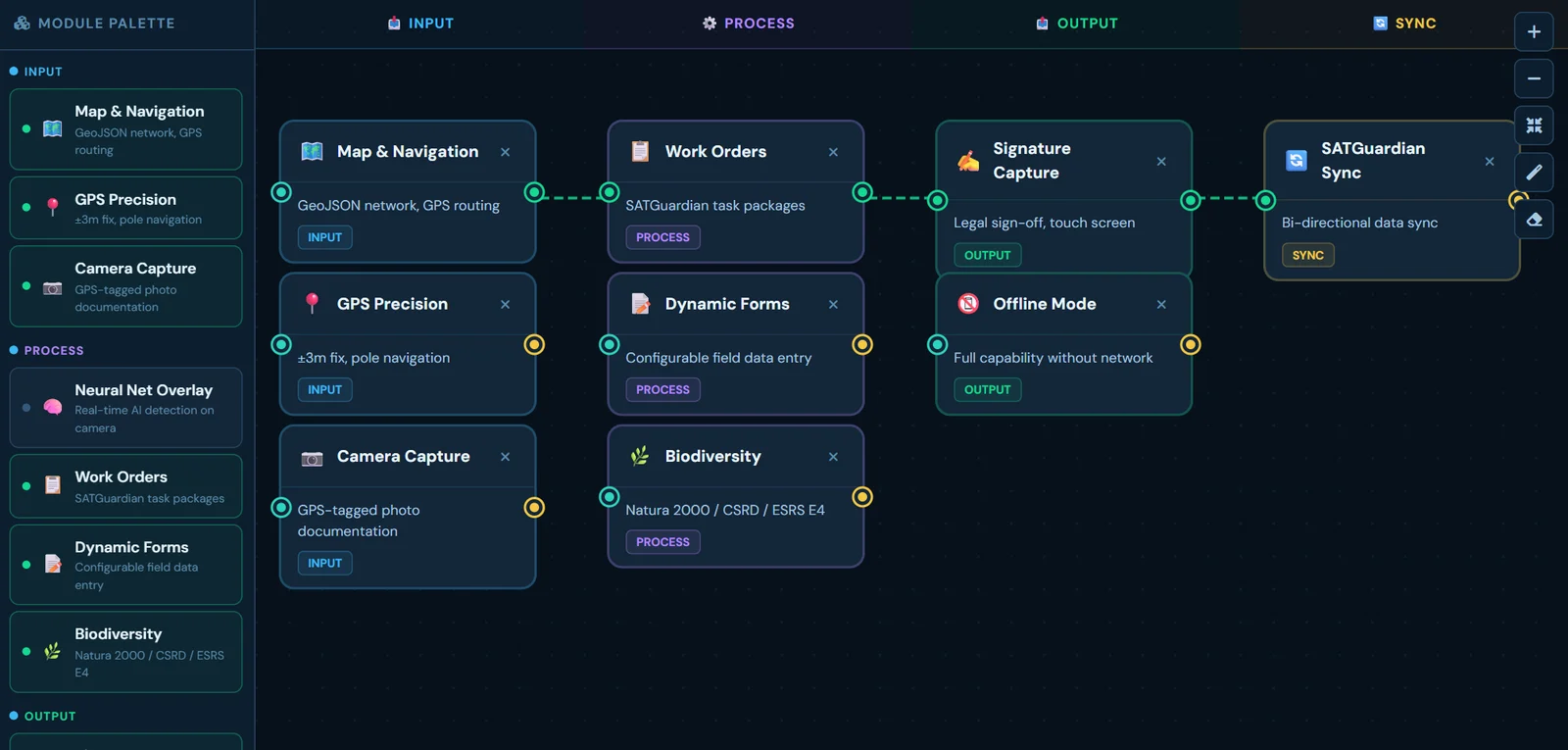Click input port of canvas Camera Capture node
The width and height of the screenshot is (1568, 750).
(281, 507)
